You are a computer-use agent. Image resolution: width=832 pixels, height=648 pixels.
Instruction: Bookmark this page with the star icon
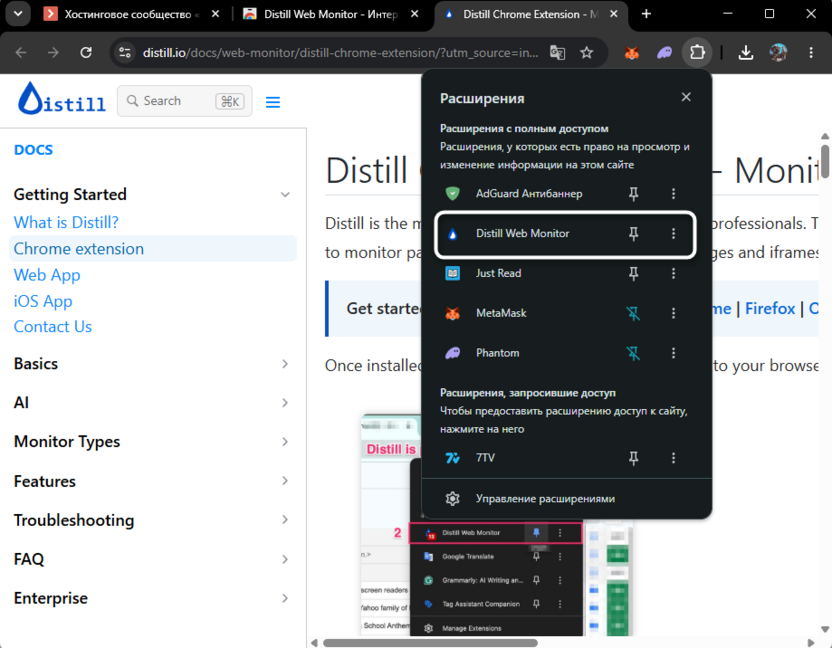click(586, 53)
